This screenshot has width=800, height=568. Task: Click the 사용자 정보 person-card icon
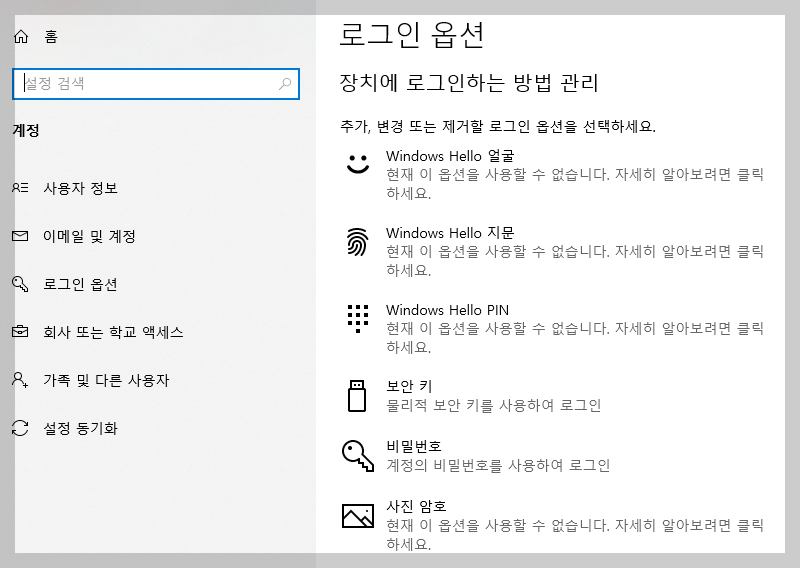click(x=20, y=188)
